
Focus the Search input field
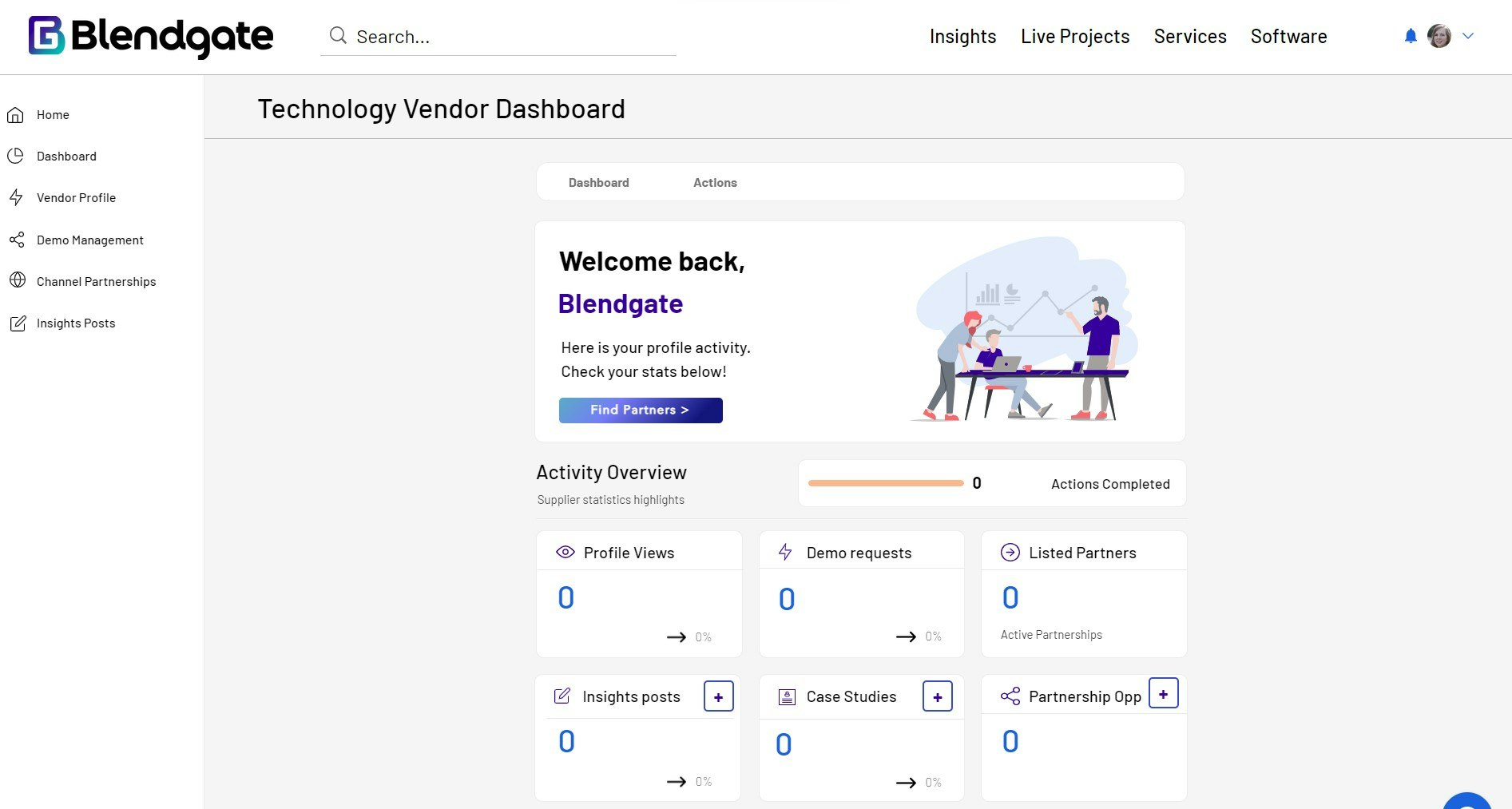(x=498, y=37)
